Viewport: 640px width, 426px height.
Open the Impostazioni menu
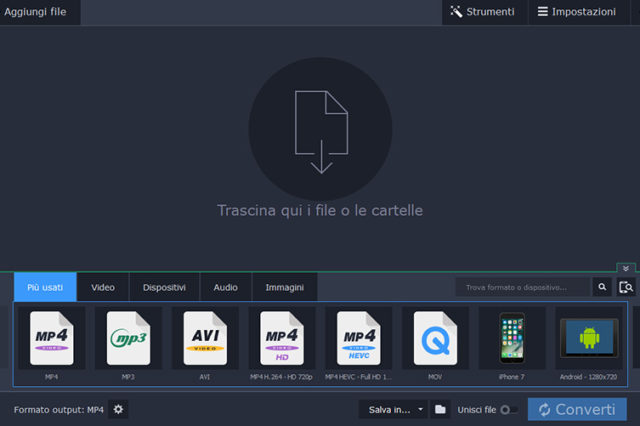coord(577,12)
